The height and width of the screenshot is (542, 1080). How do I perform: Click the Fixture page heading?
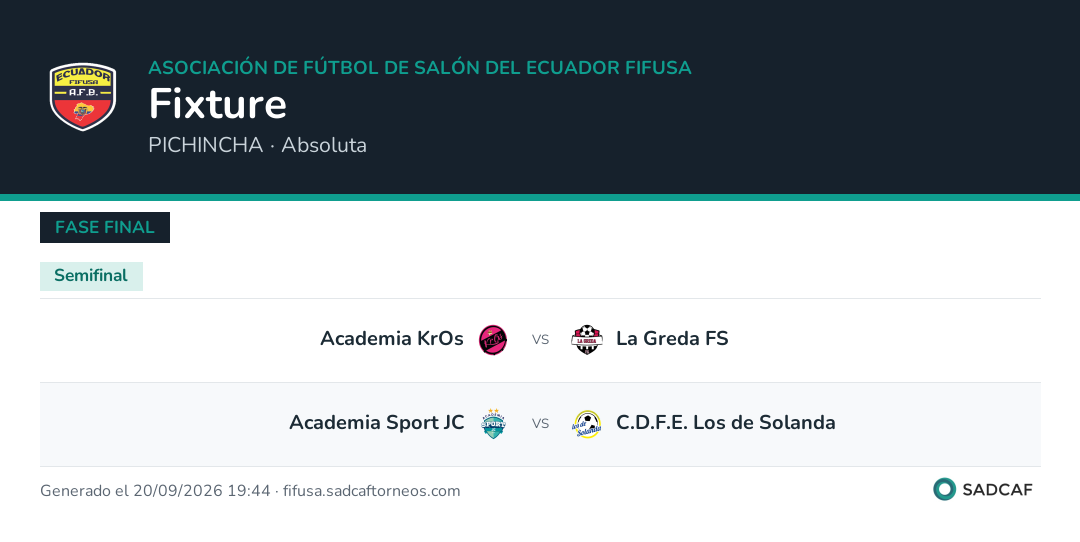(218, 104)
